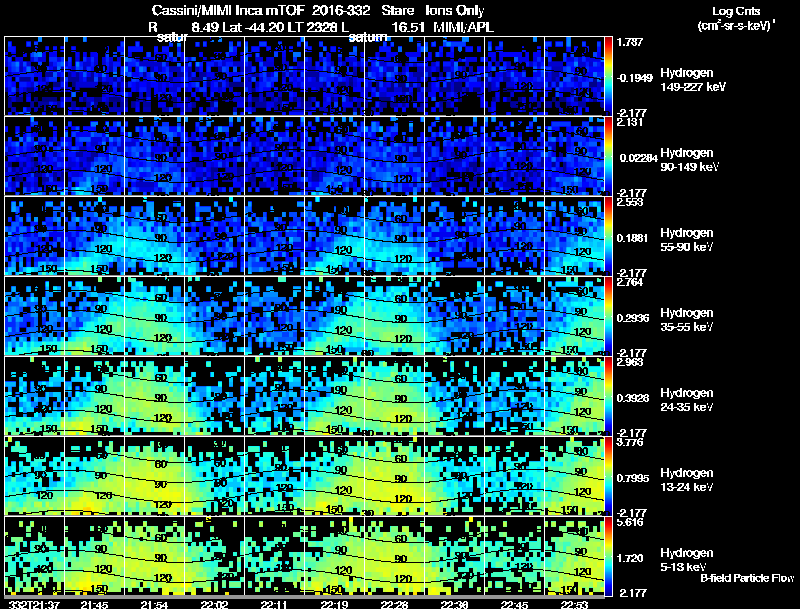Click the '22:28' time axis label
800x609 pixels.
tap(394, 605)
